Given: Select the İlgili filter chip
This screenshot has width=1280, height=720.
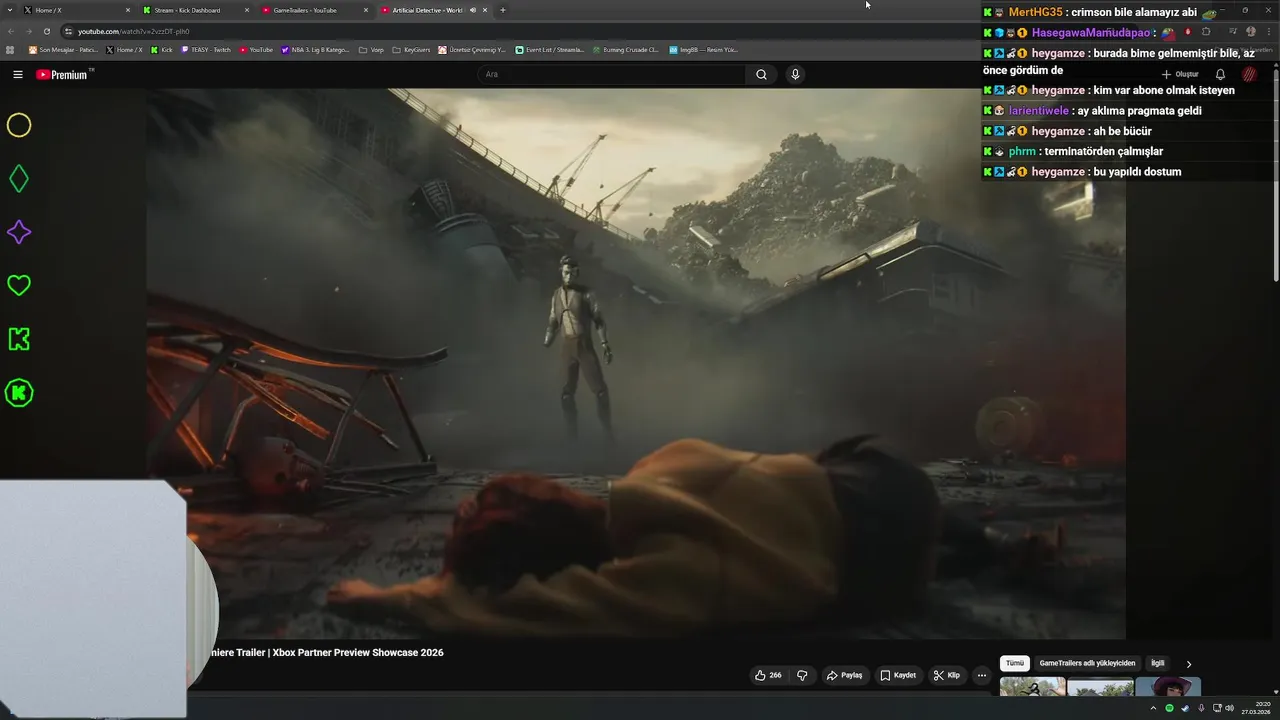Looking at the screenshot, I should click(1157, 663).
